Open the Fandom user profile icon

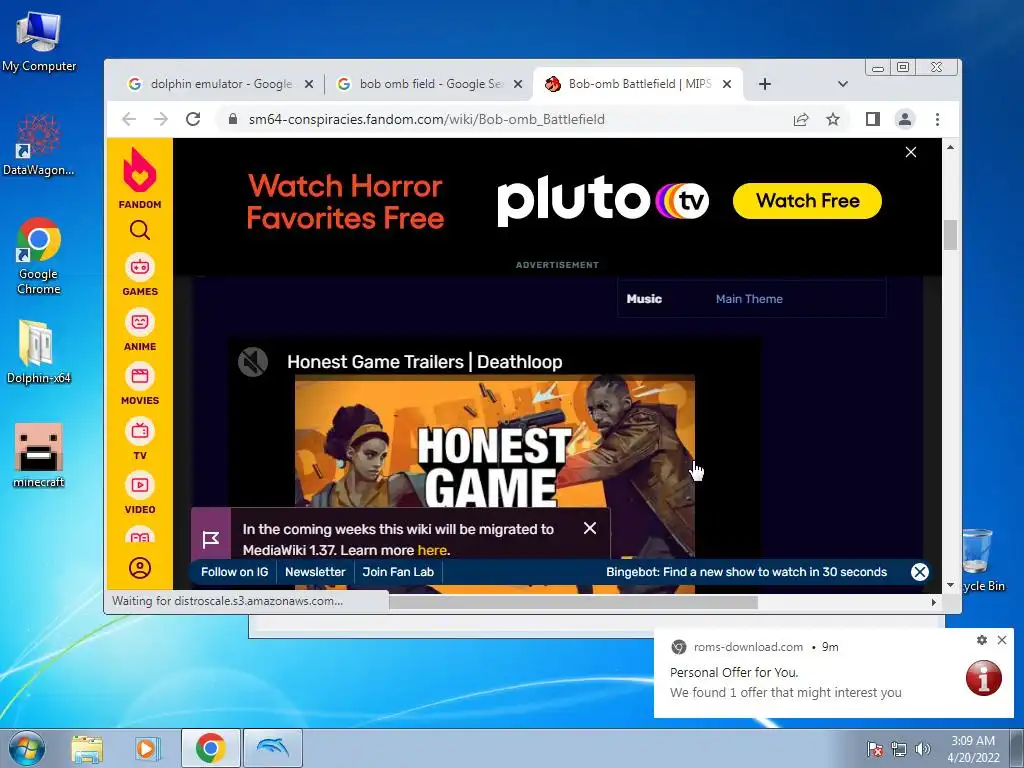(140, 568)
